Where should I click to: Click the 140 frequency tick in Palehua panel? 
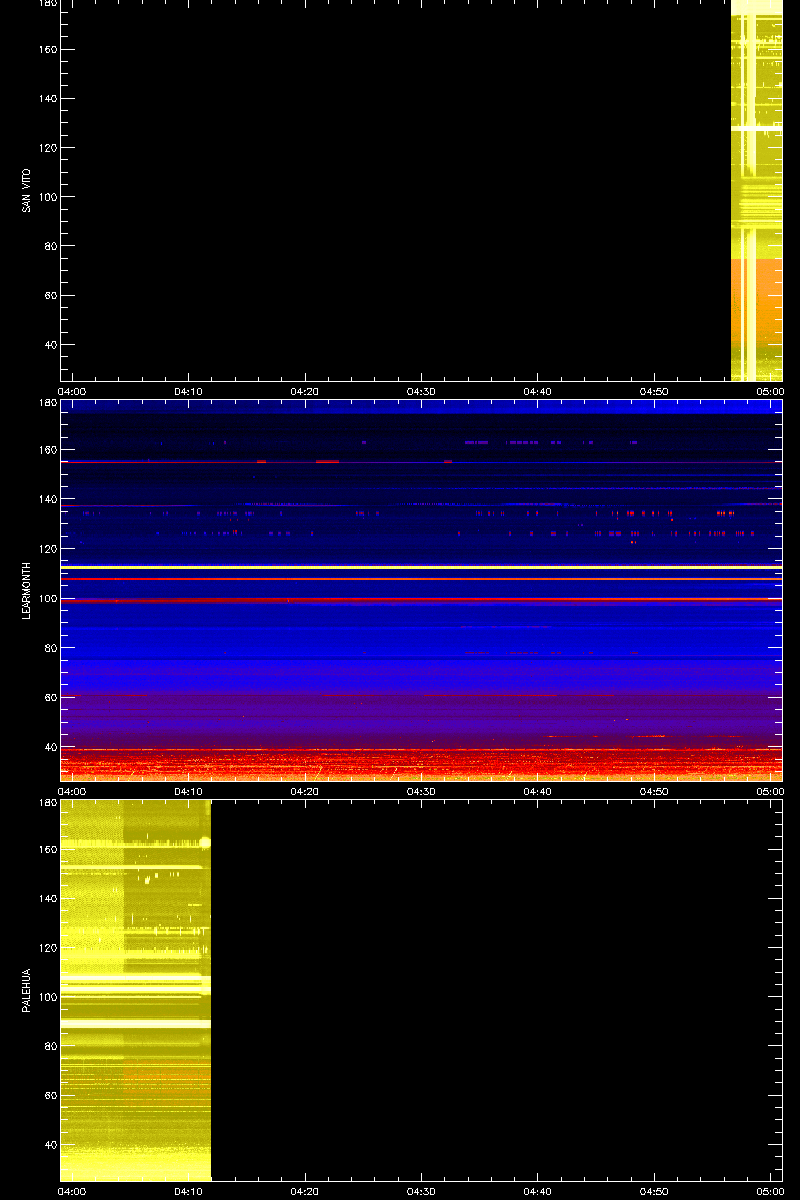[47, 899]
